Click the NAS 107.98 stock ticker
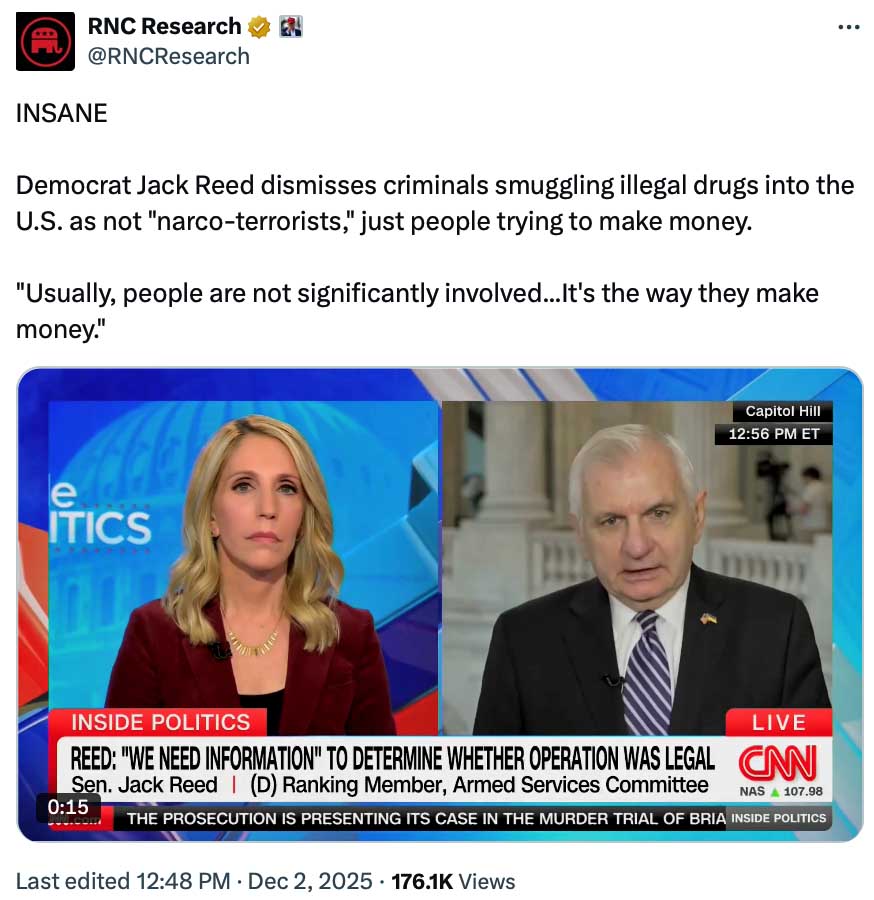Screen dimensions: 874x900 [x=780, y=792]
